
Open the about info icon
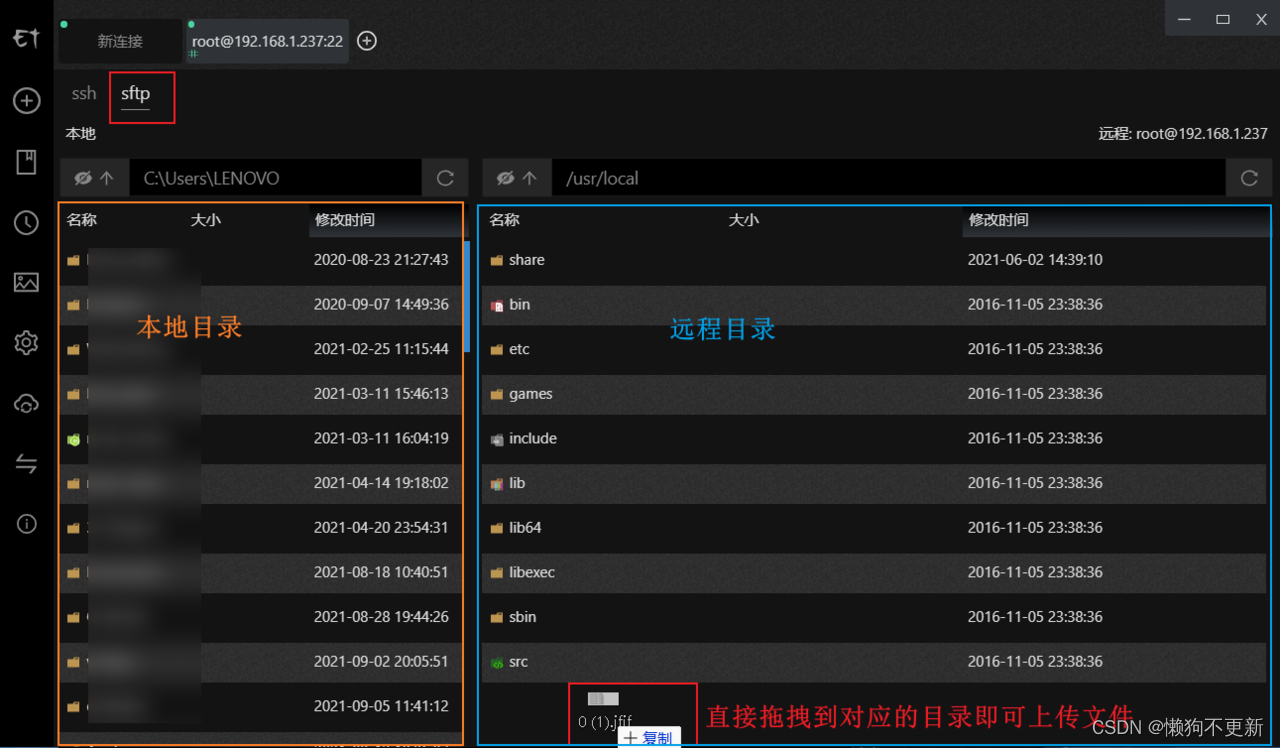point(26,524)
